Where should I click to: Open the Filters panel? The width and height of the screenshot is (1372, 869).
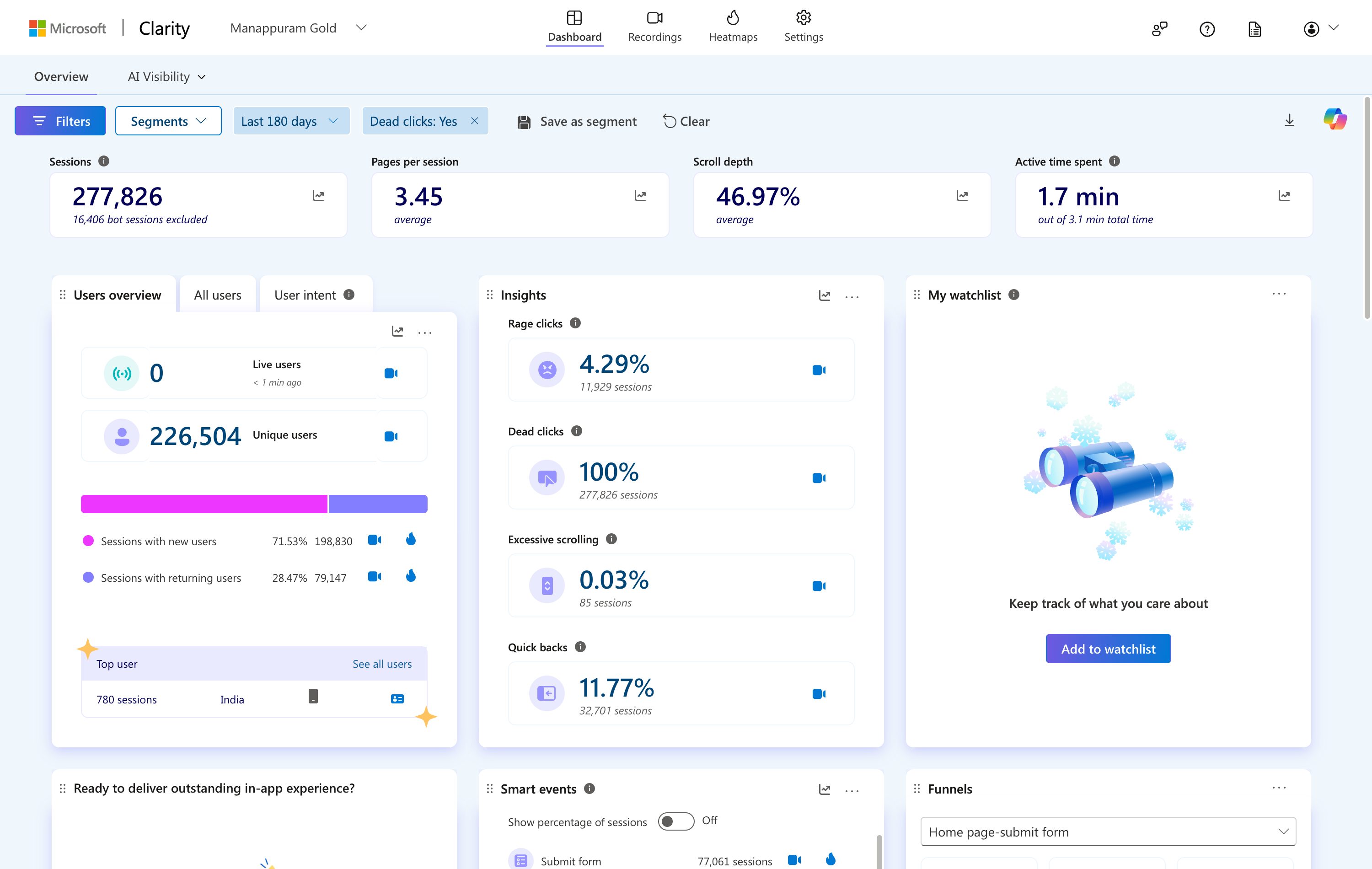click(60, 121)
